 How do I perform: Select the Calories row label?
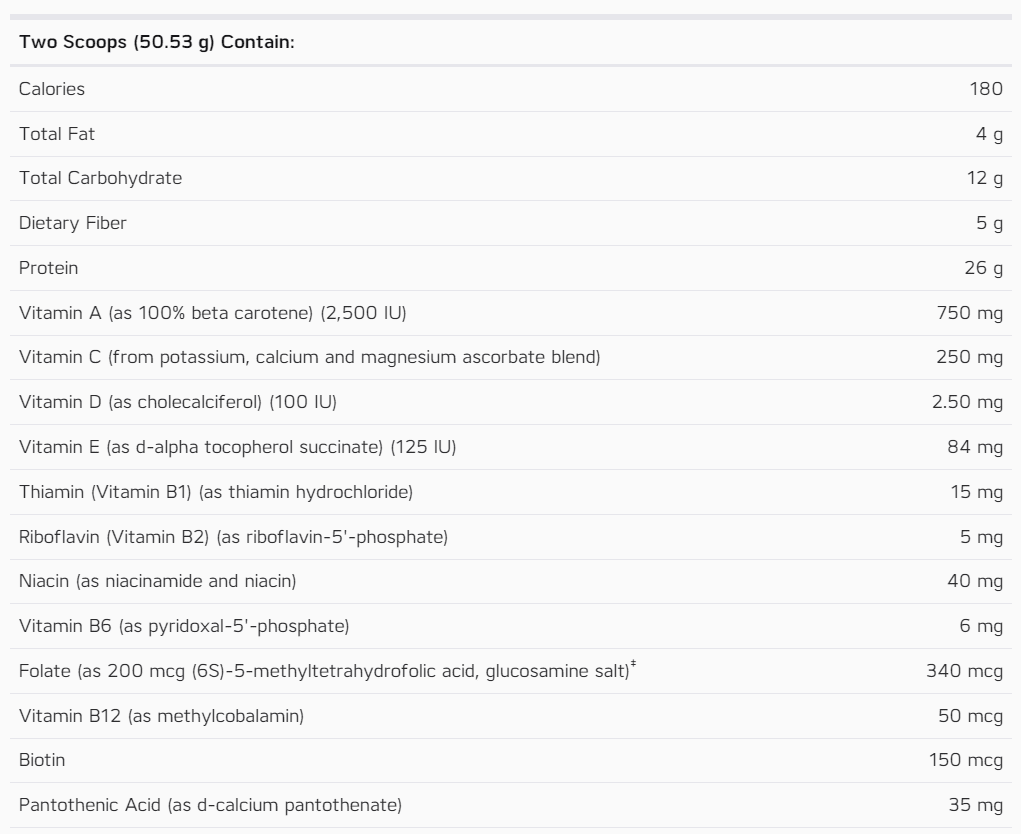pos(51,89)
